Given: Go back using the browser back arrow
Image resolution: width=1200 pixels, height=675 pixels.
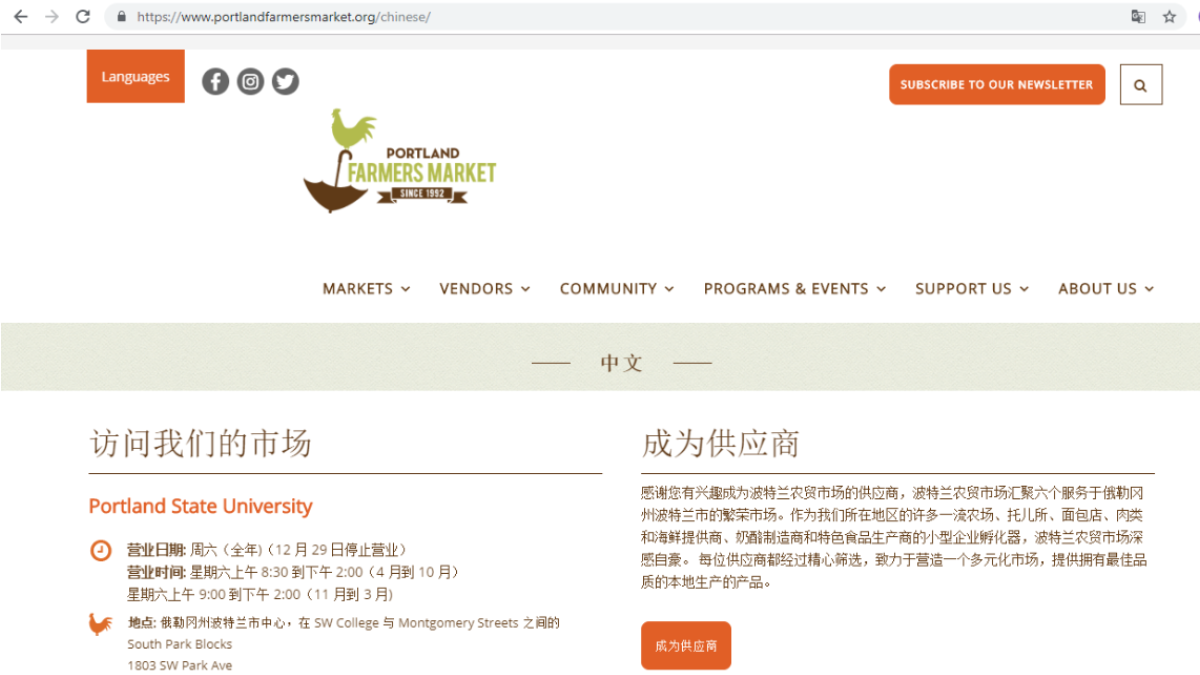Looking at the screenshot, I should pos(20,16).
